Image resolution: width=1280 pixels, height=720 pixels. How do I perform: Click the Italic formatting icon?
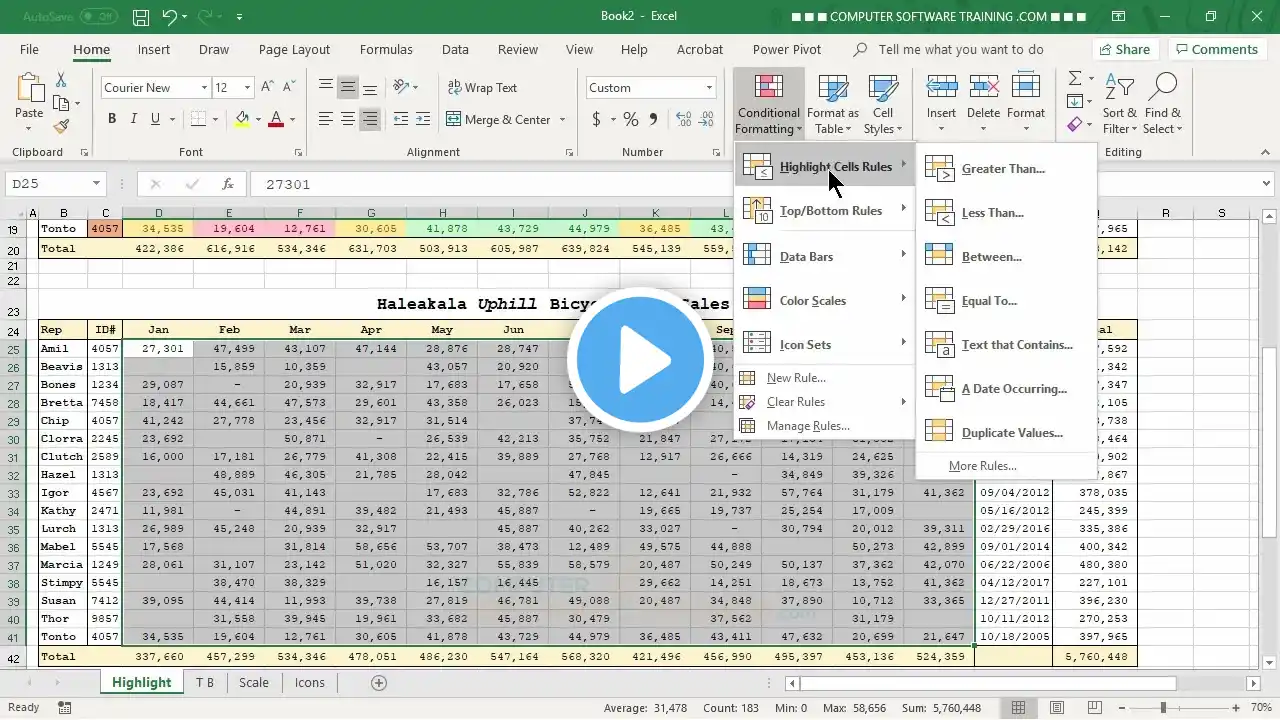(x=134, y=119)
